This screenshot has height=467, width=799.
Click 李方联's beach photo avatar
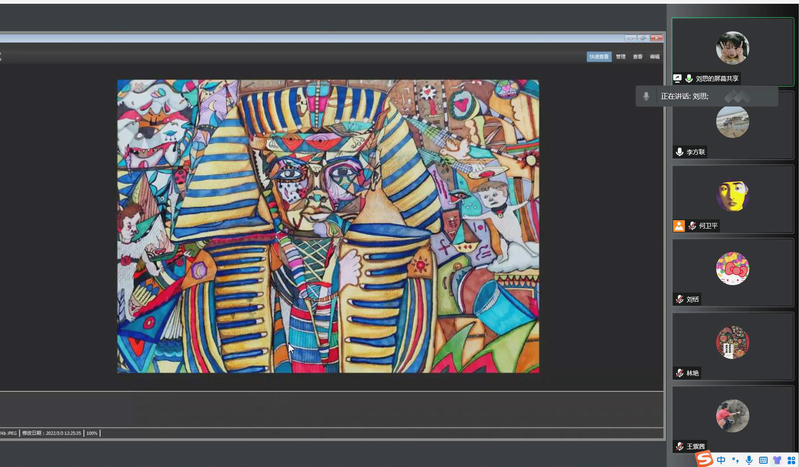click(x=732, y=121)
